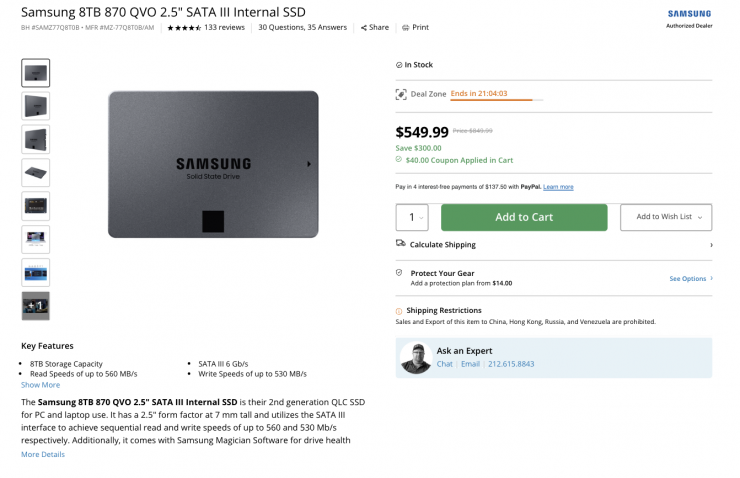Expand Show More key features
This screenshot has width=740, height=478.
coord(41,385)
